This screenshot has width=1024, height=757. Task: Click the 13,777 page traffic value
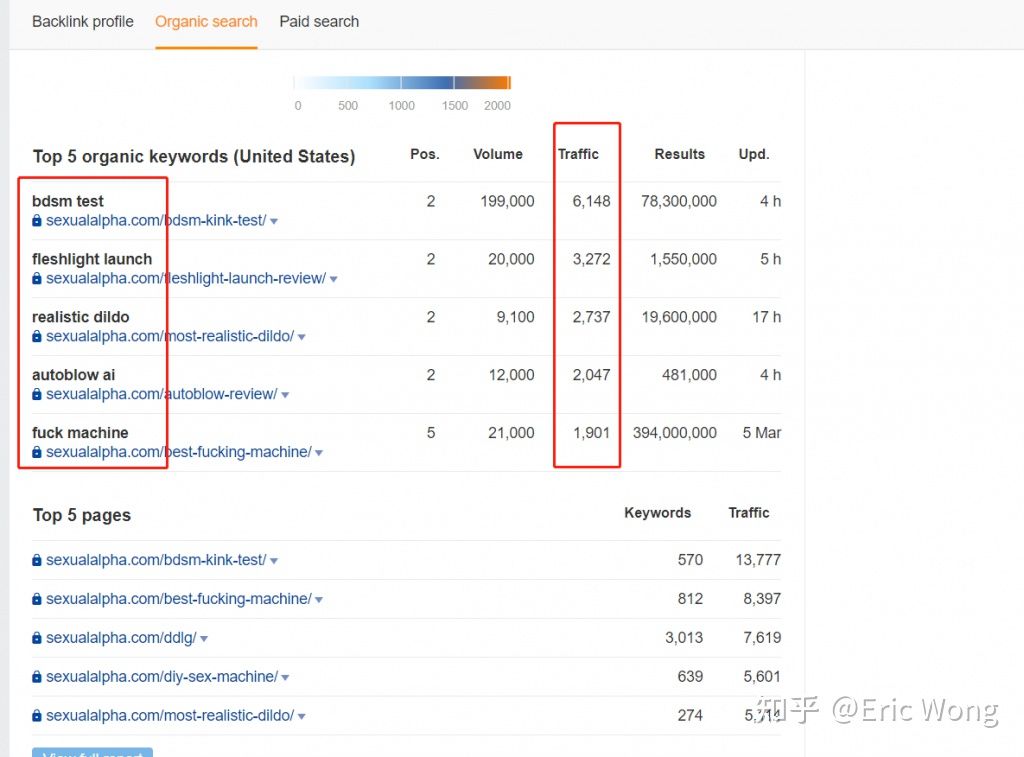point(758,560)
